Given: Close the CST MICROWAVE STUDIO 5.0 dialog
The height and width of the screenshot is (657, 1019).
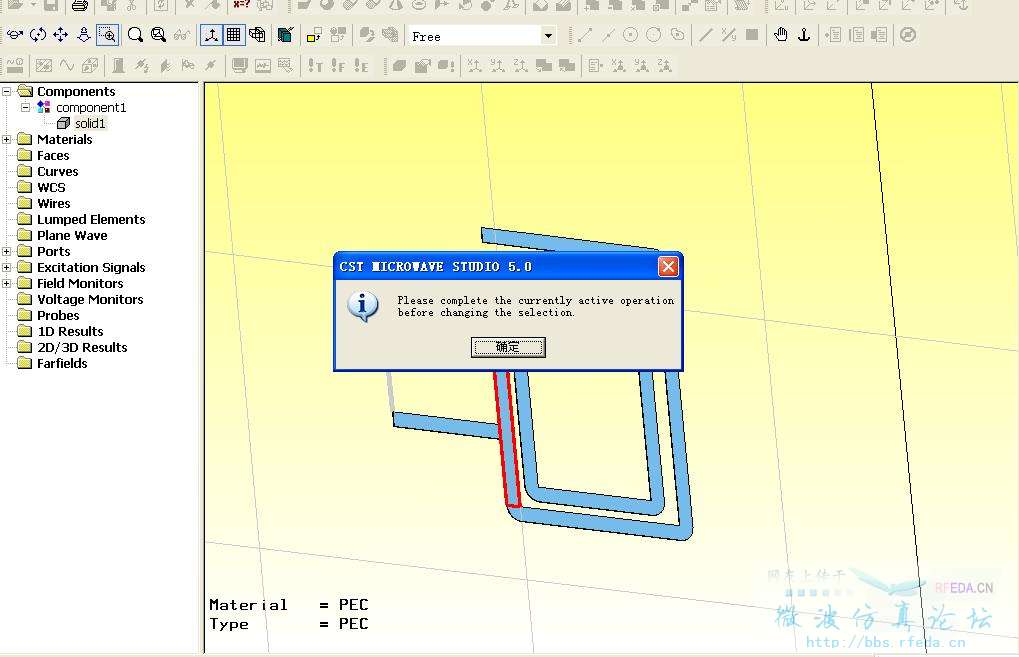Looking at the screenshot, I should coord(668,266).
